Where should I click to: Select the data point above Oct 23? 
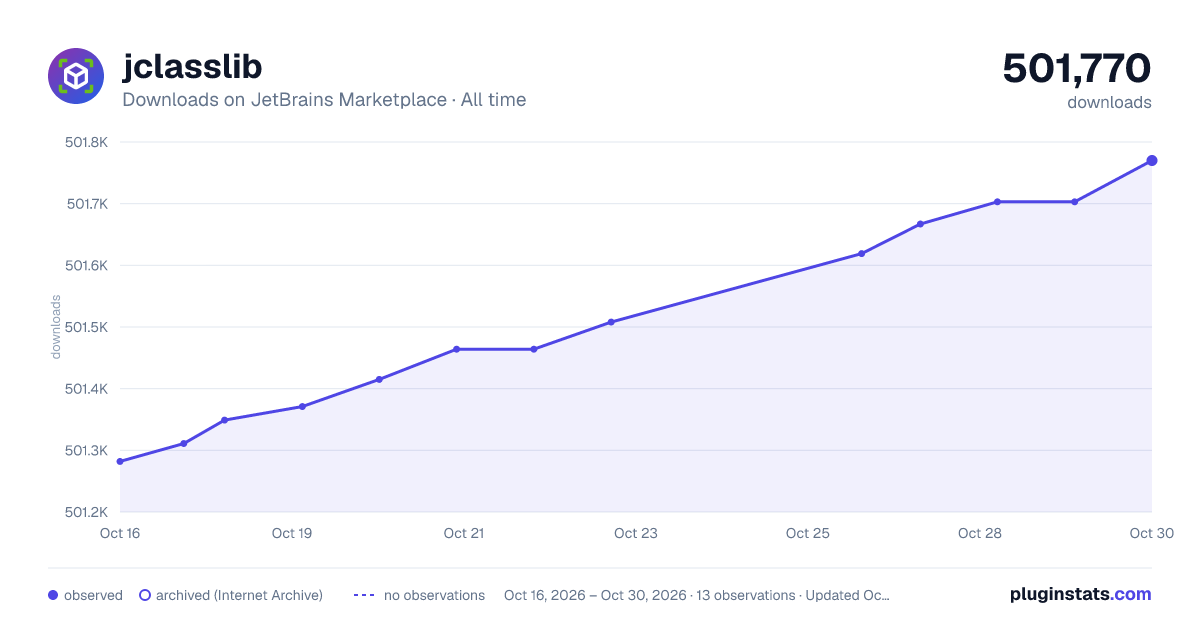pos(611,322)
